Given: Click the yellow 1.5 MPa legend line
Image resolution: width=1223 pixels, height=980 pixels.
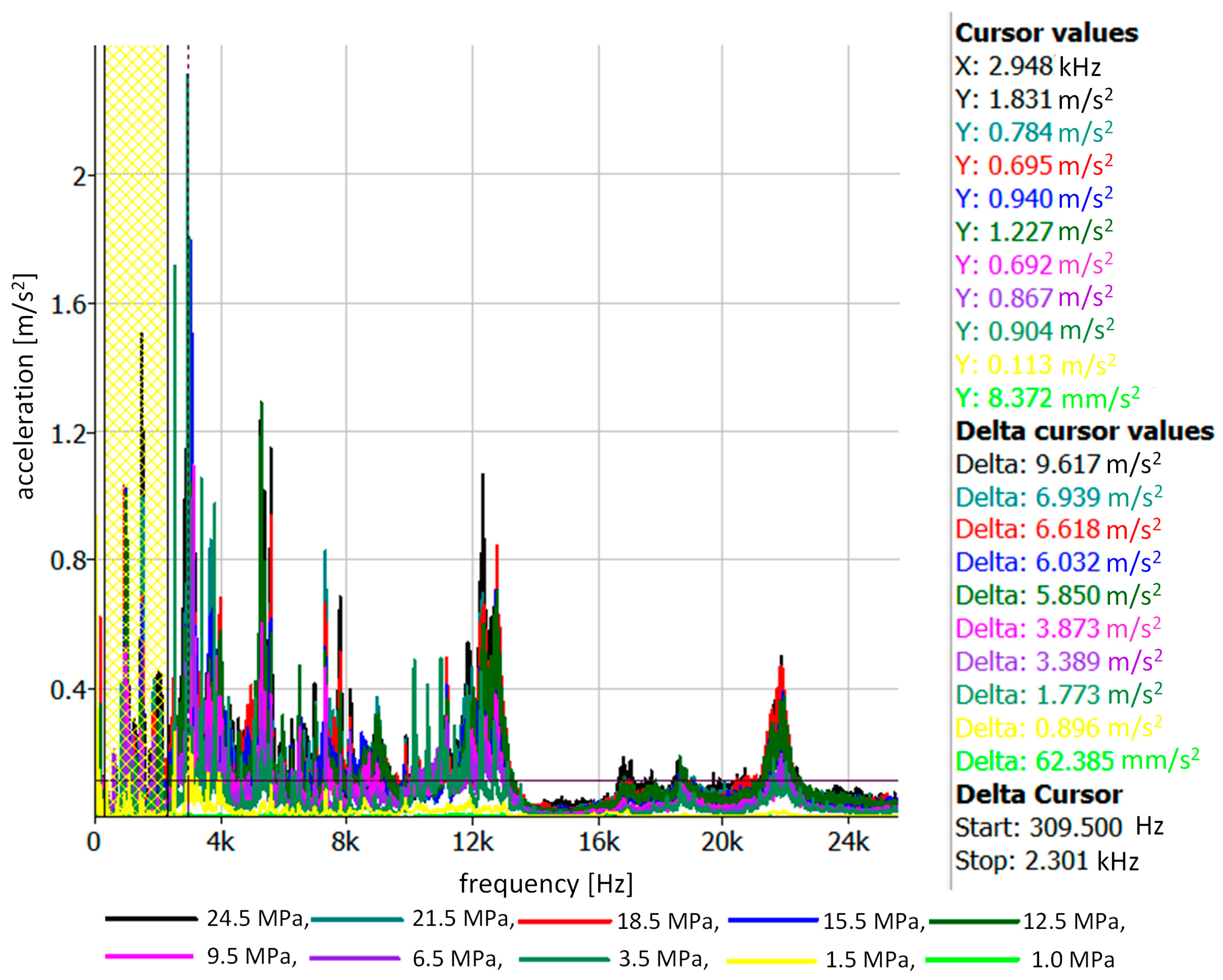Looking at the screenshot, I should coord(771,961).
